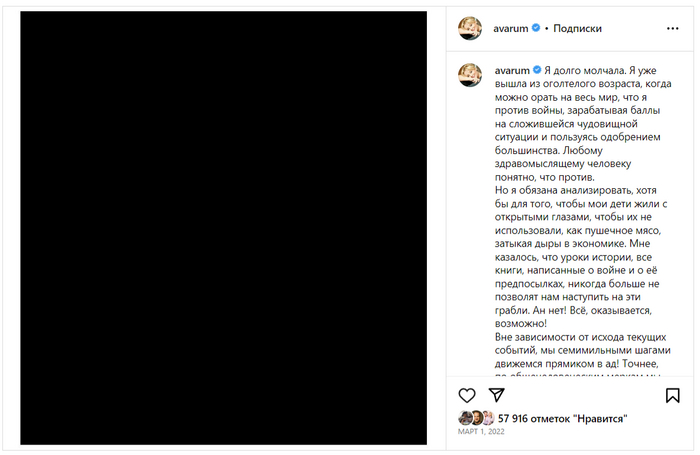Like the post with the heart icon

pyautogui.click(x=467, y=395)
